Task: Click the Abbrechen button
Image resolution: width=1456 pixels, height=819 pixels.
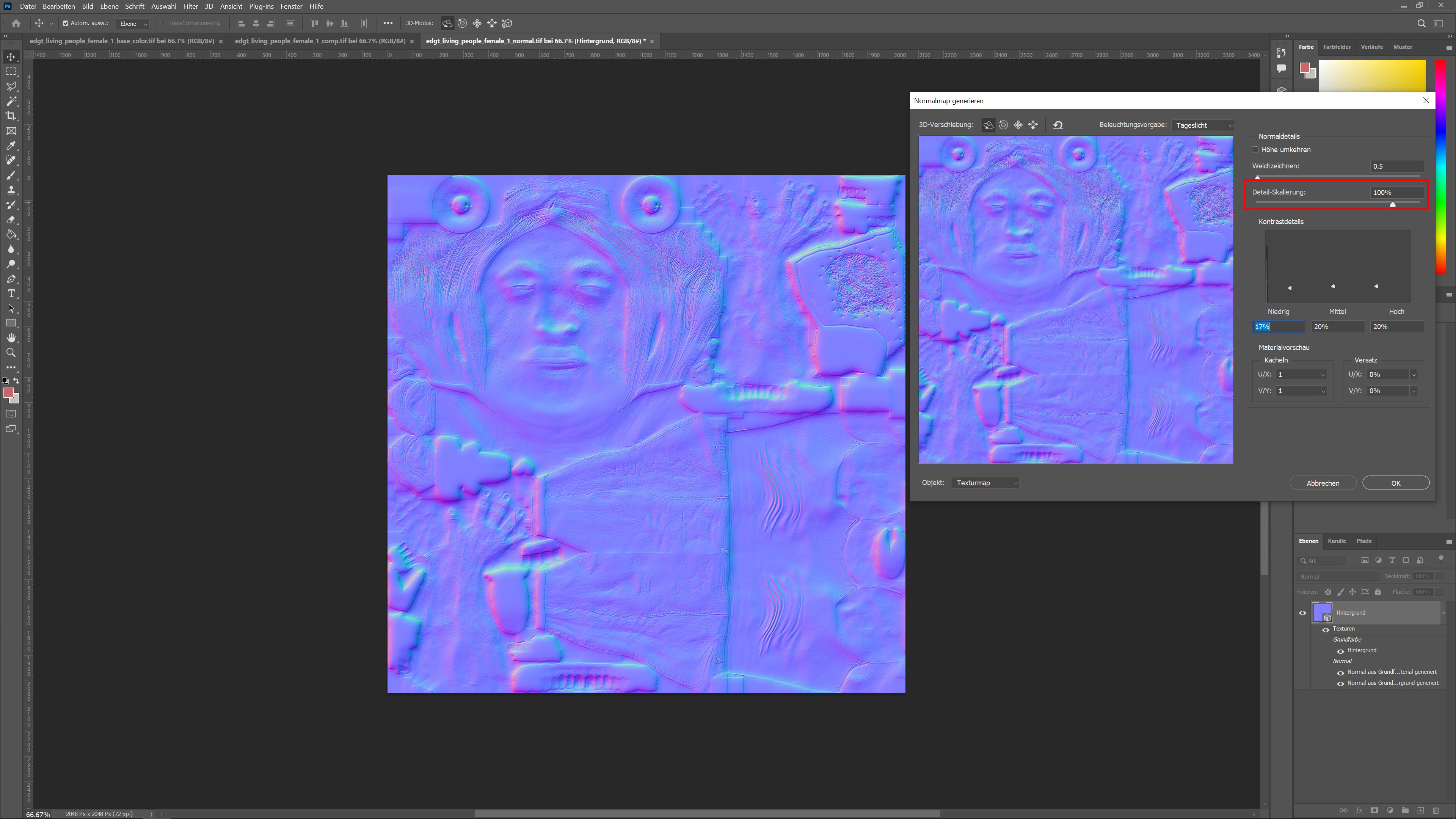Action: pos(1323,483)
